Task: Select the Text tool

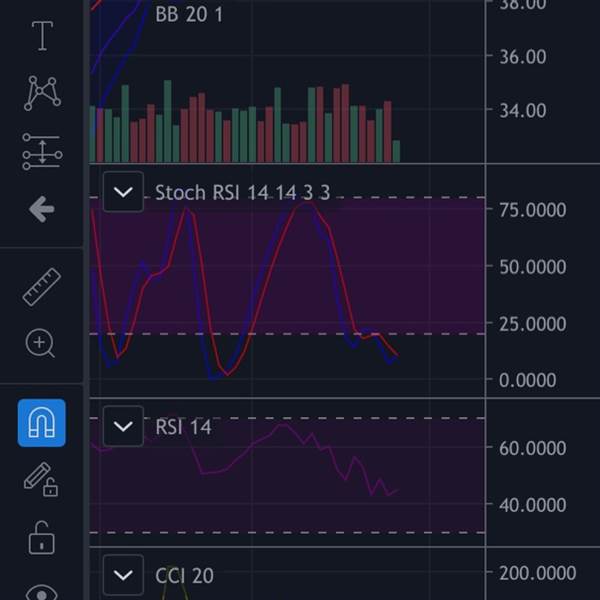Action: tap(42, 36)
